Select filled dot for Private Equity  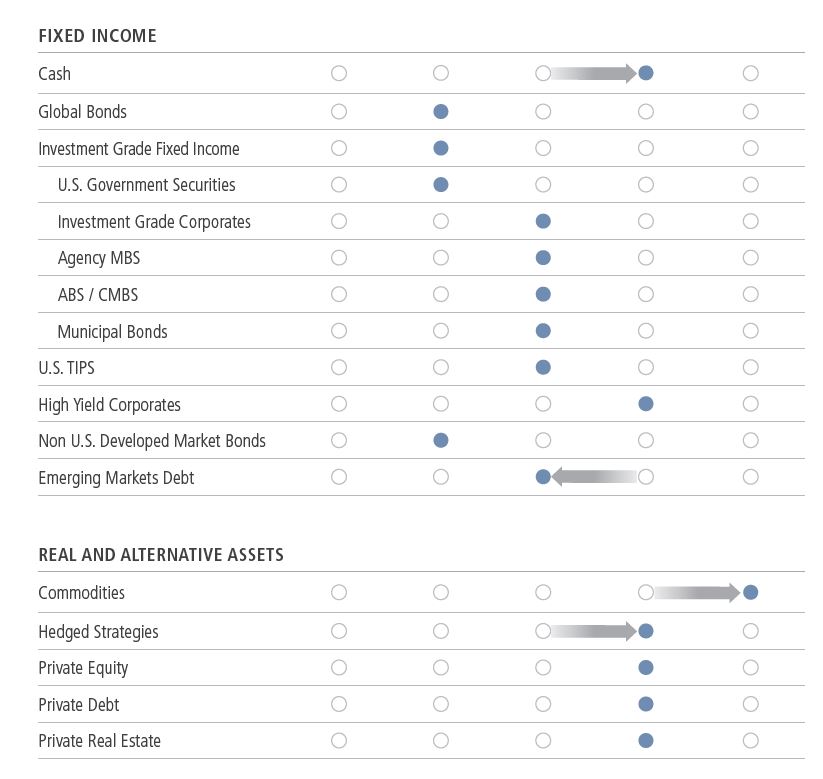646,668
